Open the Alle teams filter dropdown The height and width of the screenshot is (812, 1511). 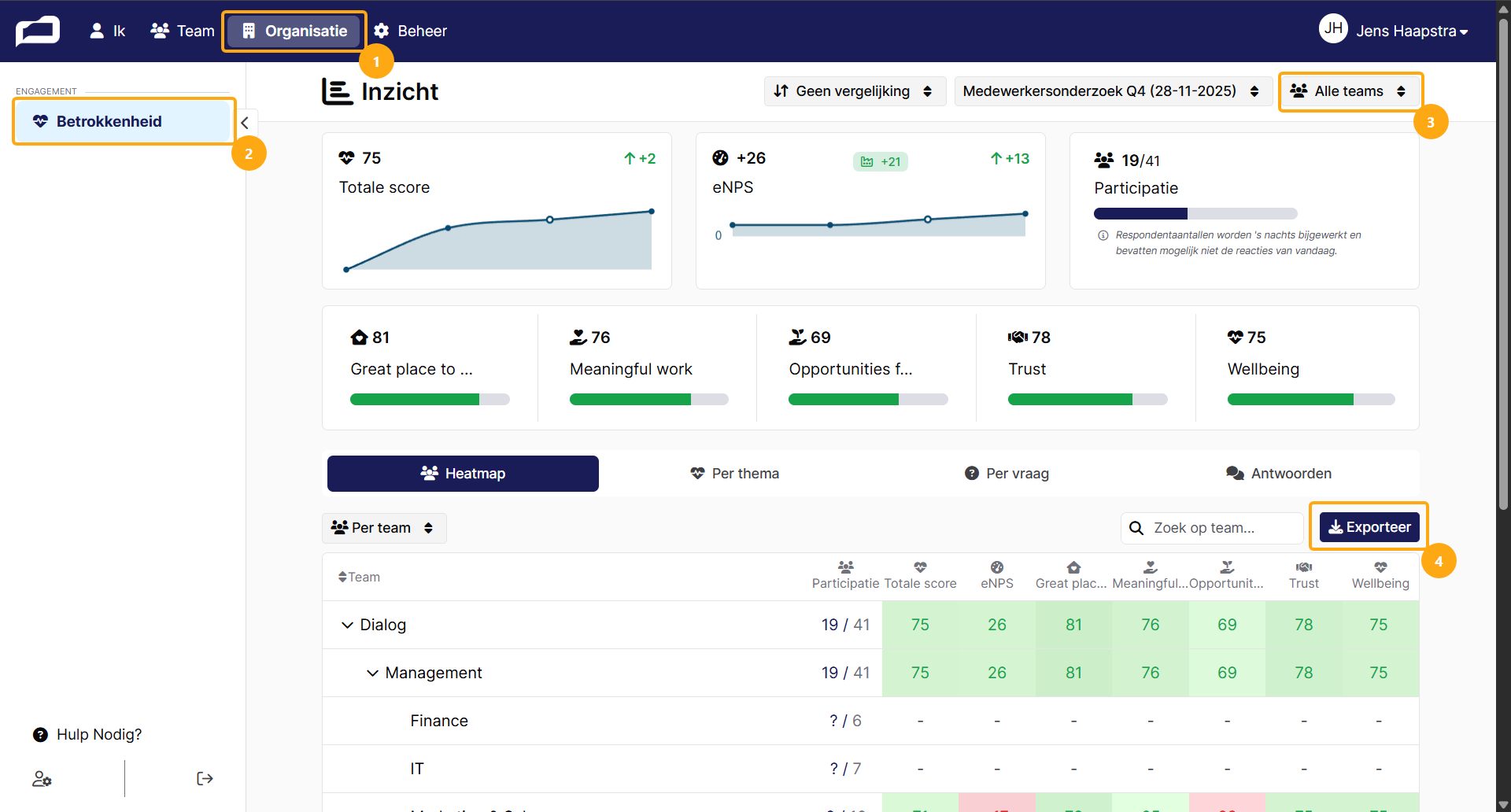pyautogui.click(x=1349, y=91)
